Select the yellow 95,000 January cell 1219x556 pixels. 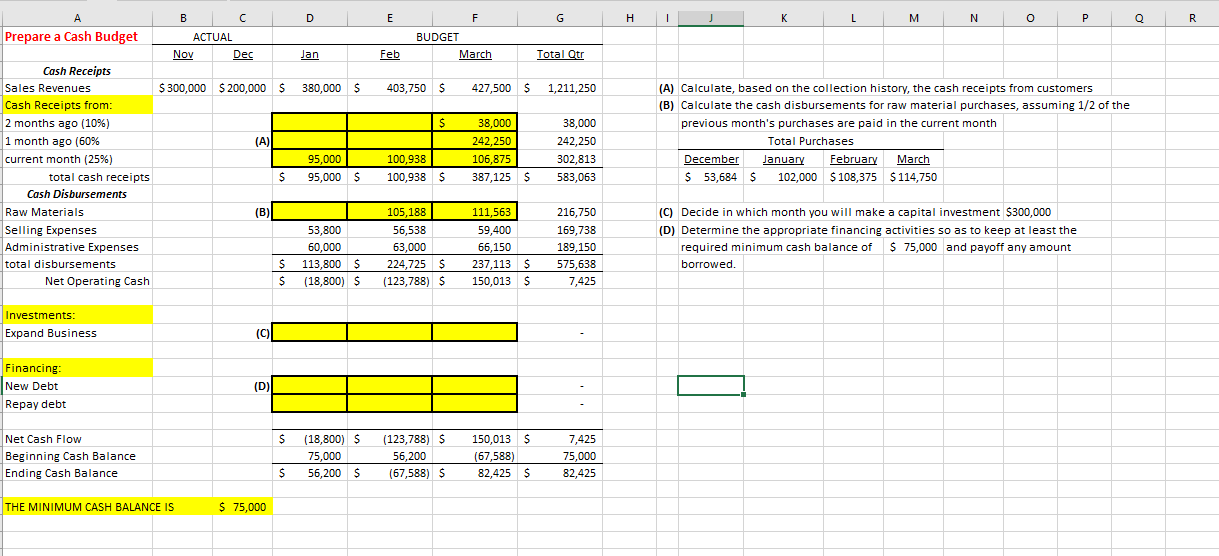(x=310, y=158)
